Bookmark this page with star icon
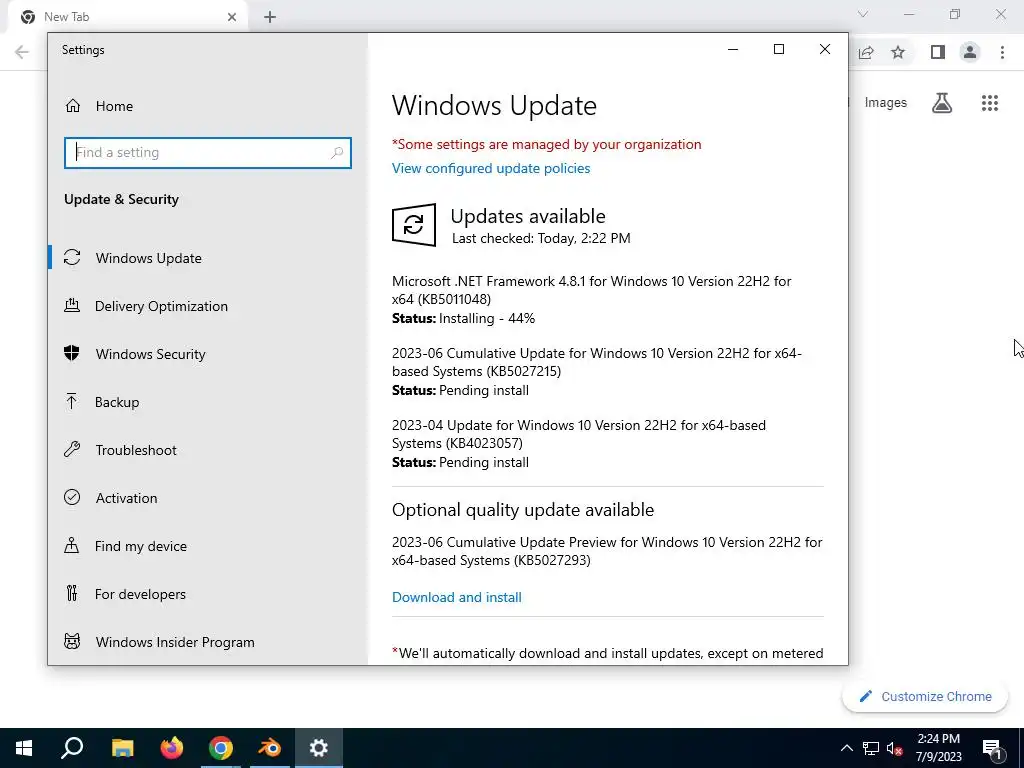Viewport: 1024px width, 768px height. (898, 52)
